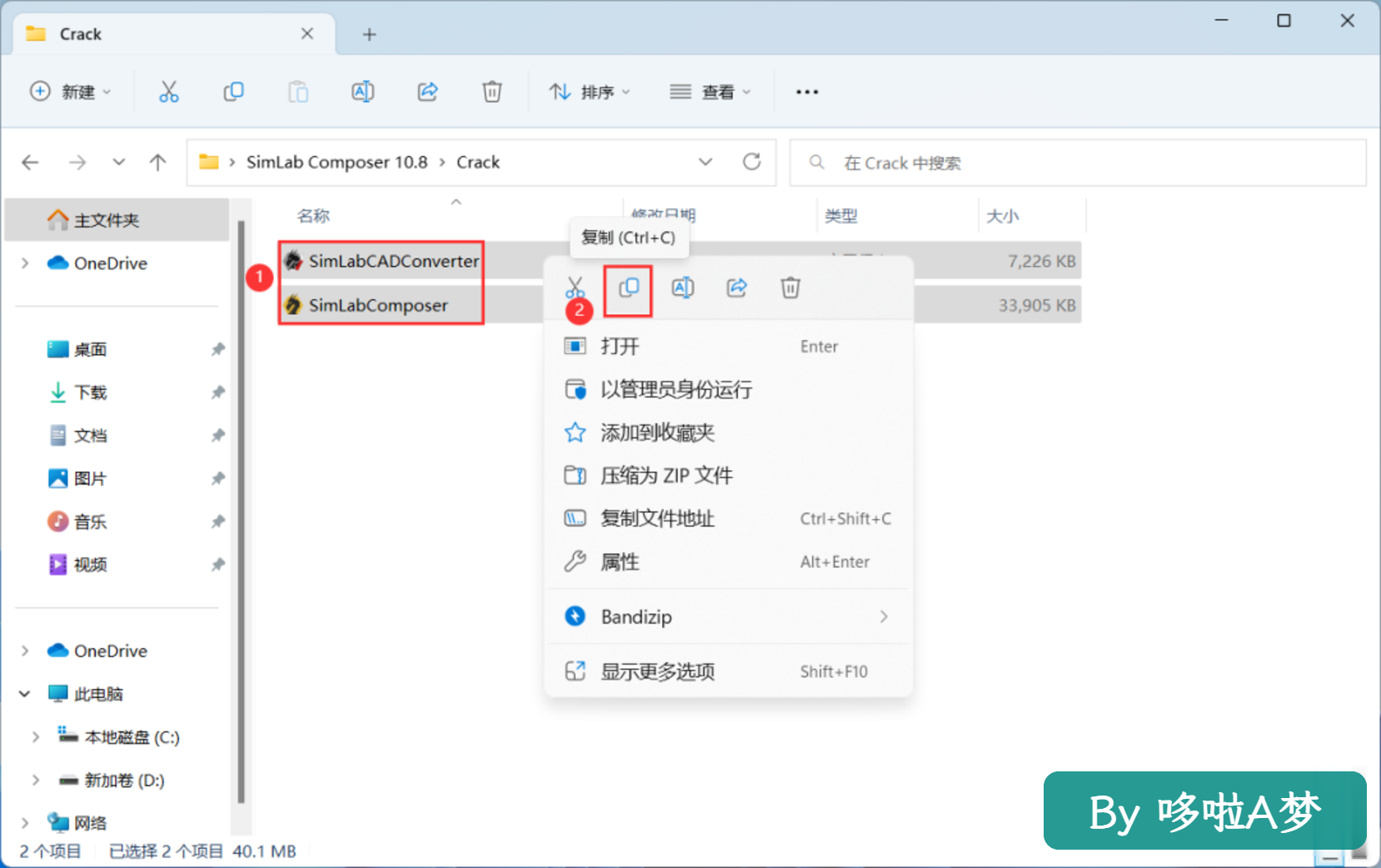
Task: Select 此电脑 in sidebar
Action: (97, 694)
